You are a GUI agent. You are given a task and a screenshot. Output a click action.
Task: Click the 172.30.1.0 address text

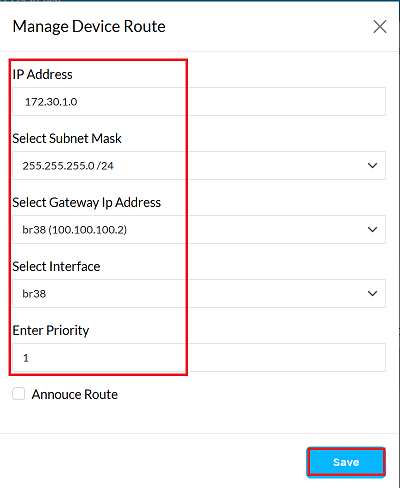coord(51,102)
